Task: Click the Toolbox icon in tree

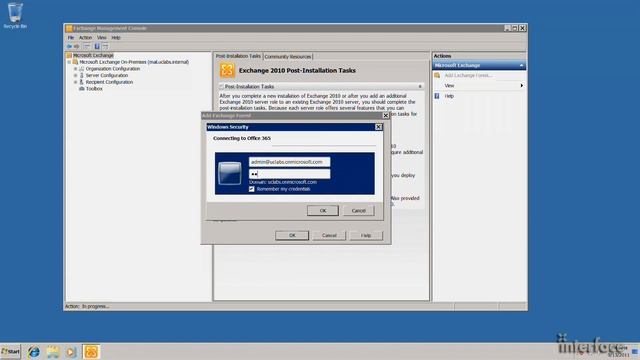Action: [82, 89]
